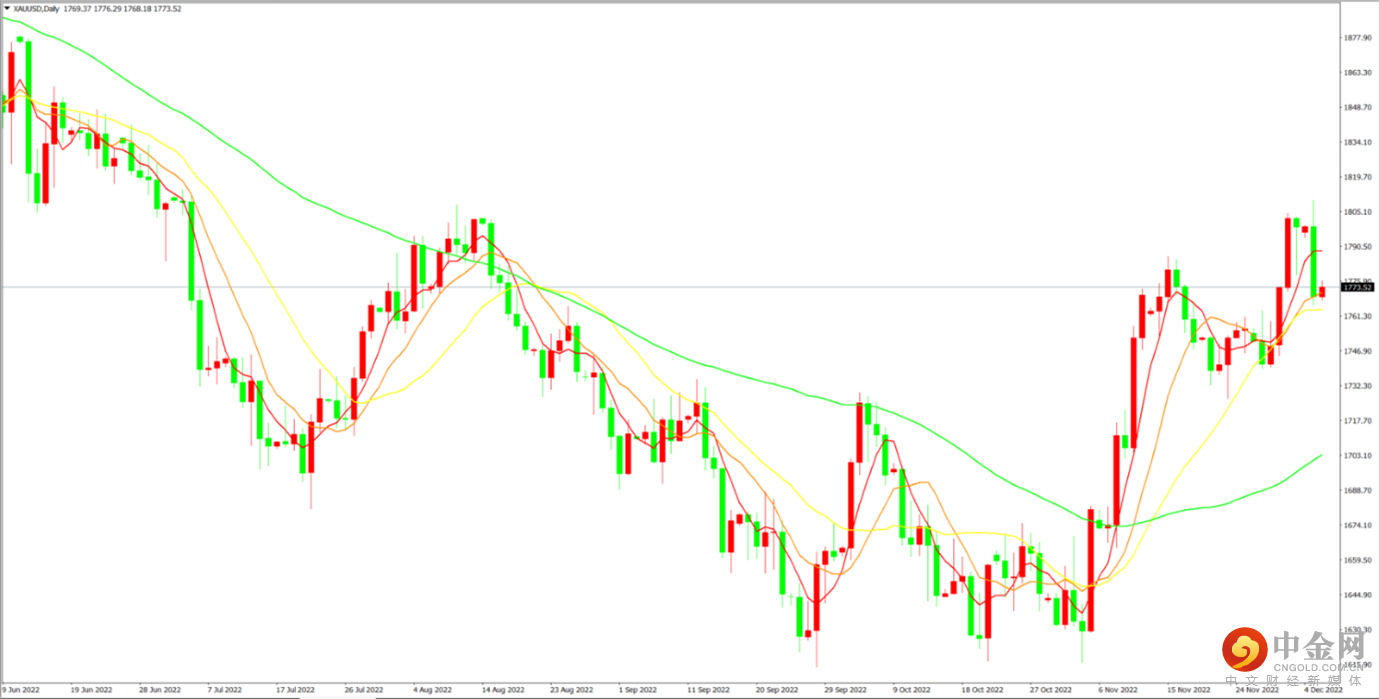Select the 29 Sep 2022 date marker
1379x699 pixels.
[x=844, y=690]
